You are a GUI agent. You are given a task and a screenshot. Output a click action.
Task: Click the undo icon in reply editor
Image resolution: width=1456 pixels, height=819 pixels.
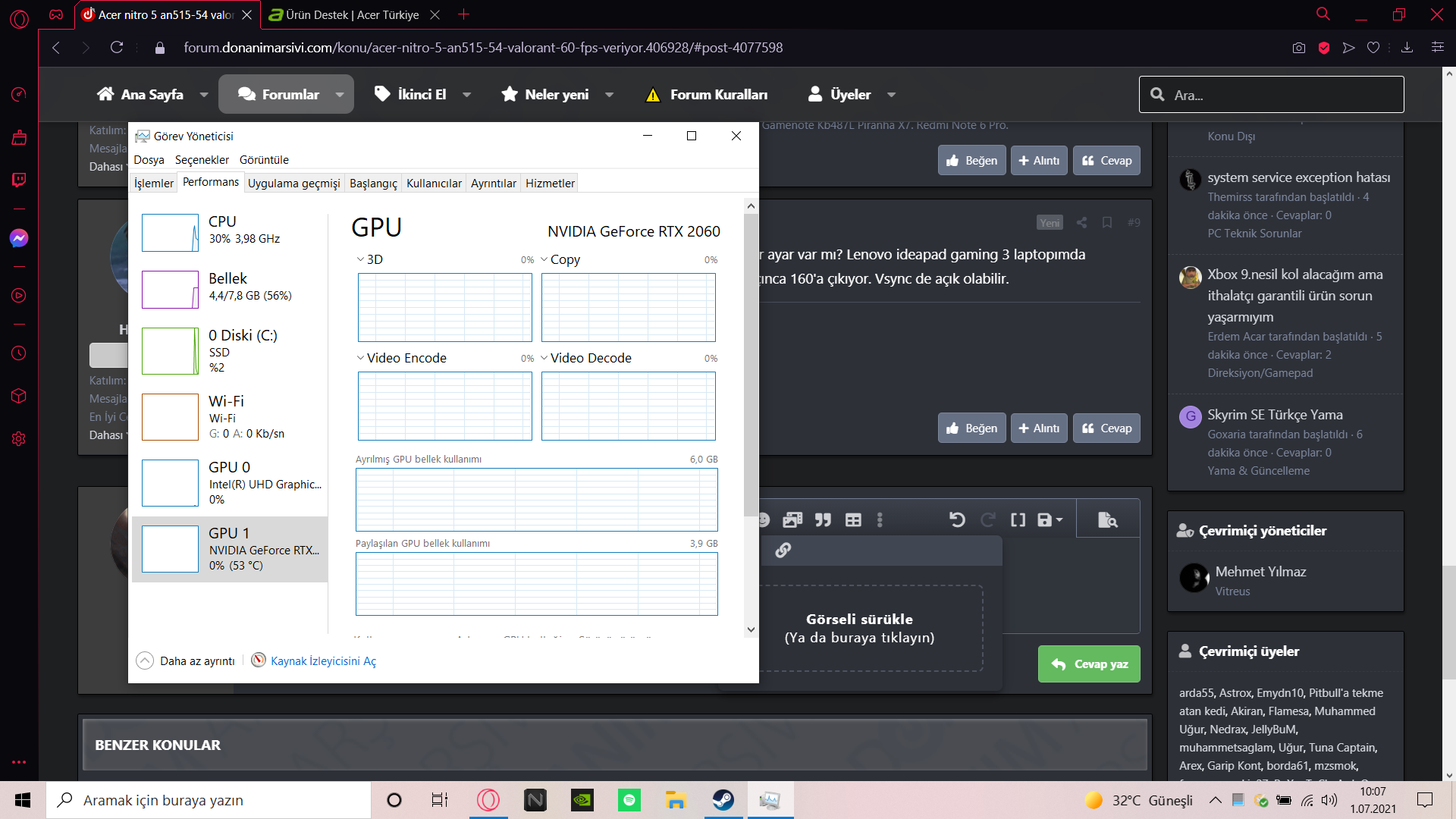957,519
